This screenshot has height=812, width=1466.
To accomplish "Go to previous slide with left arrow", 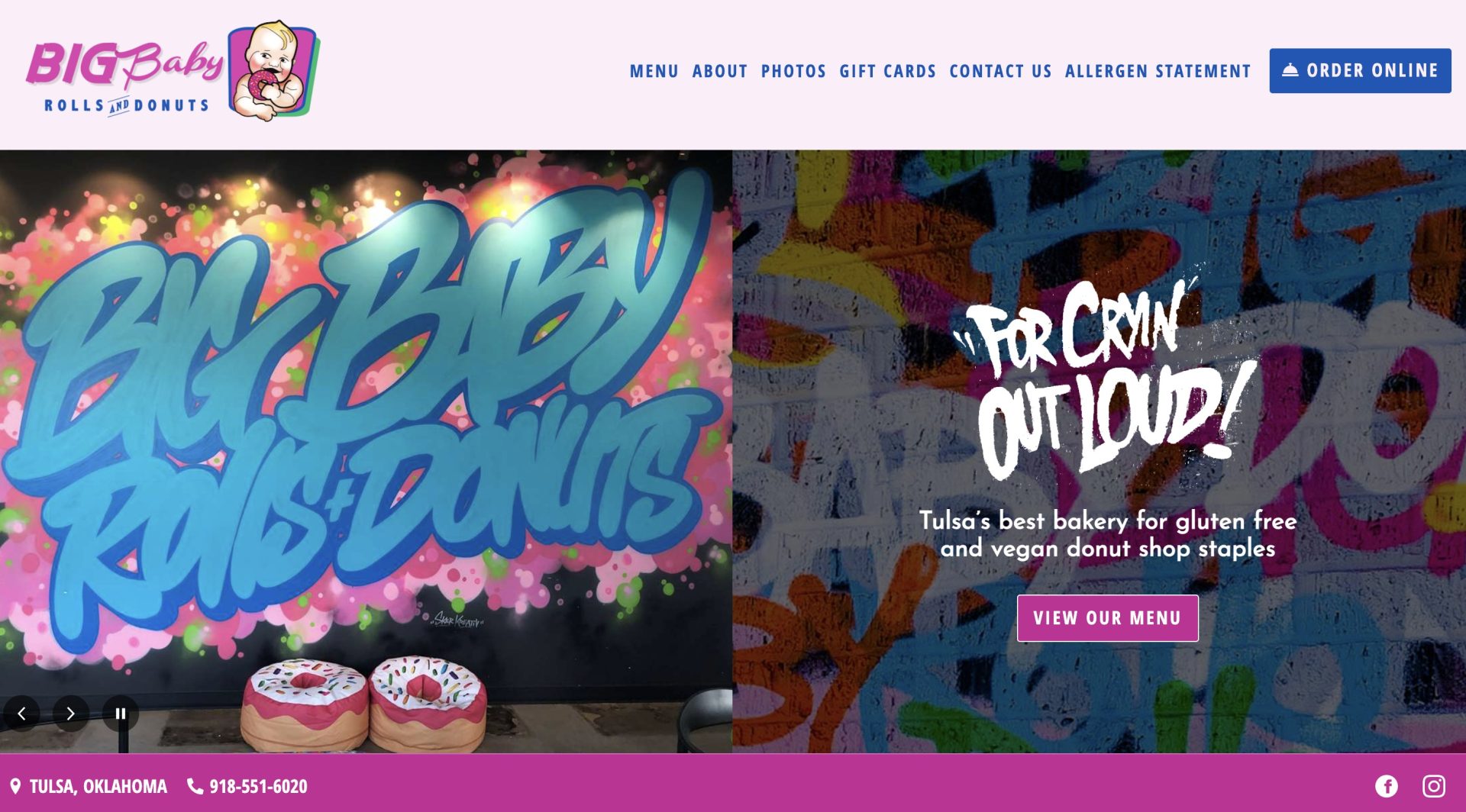I will click(x=21, y=714).
